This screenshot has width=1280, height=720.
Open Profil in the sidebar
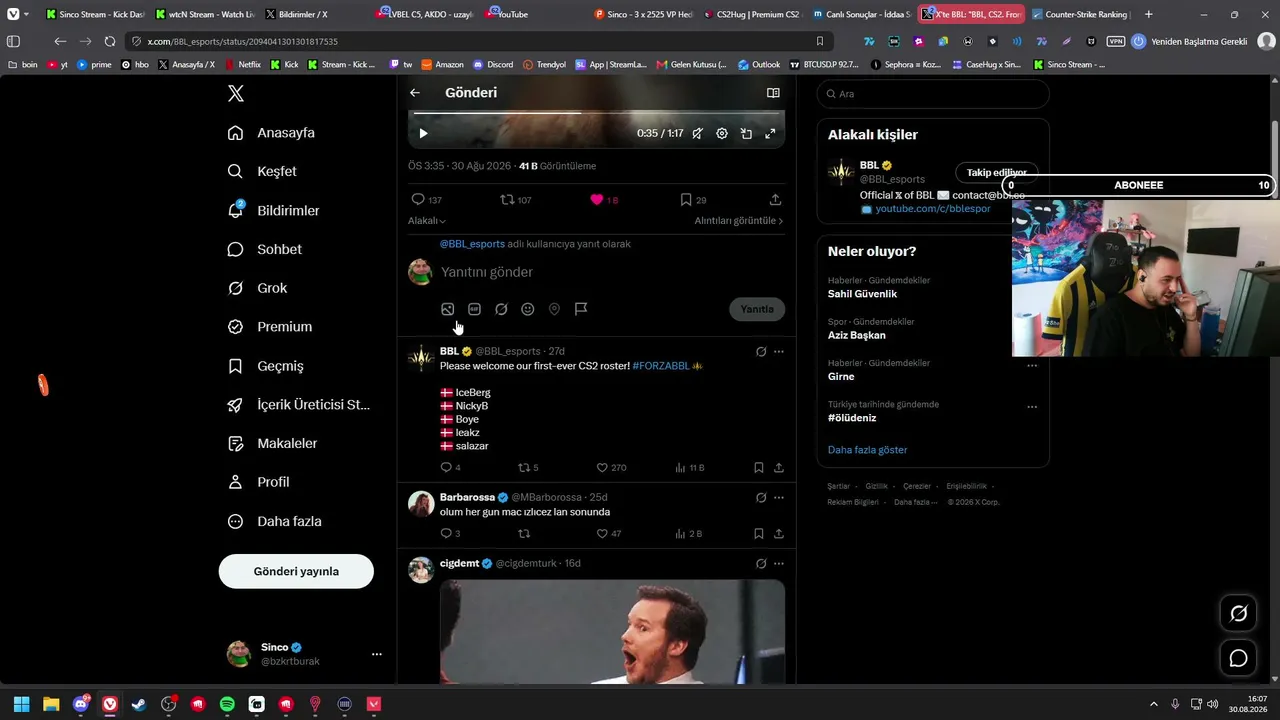258,482
